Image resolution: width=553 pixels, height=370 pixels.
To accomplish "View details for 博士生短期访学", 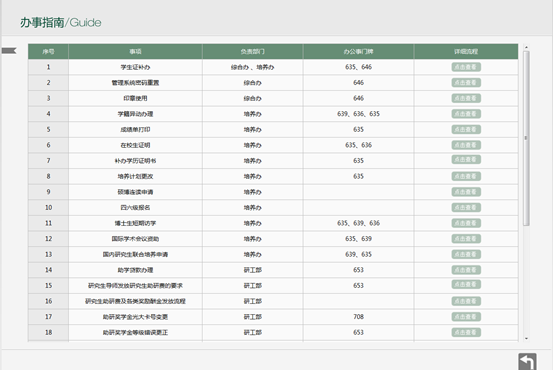I will [466, 223].
